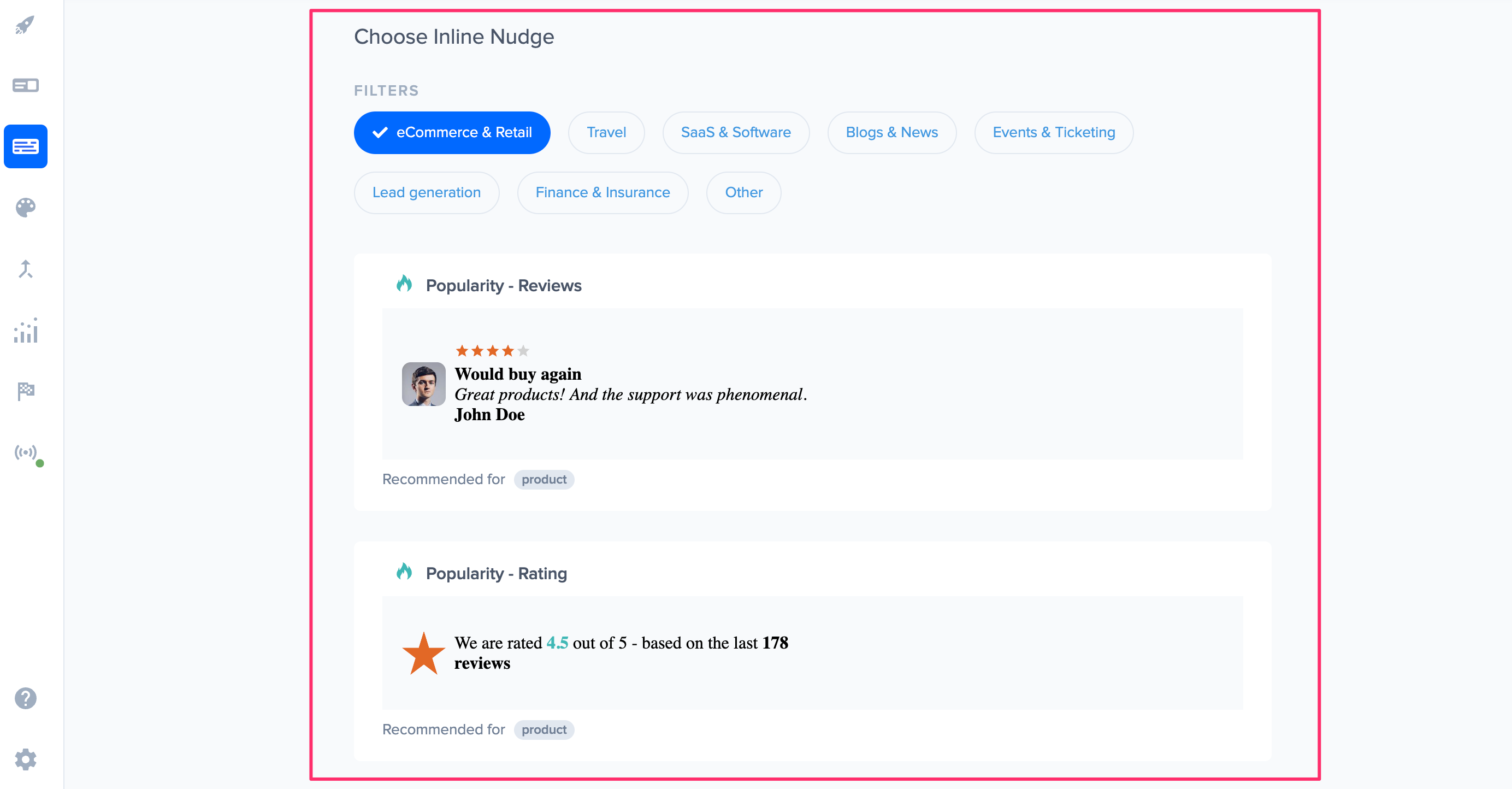
Task: Click the merge arrows sidebar icon
Action: pos(25,269)
